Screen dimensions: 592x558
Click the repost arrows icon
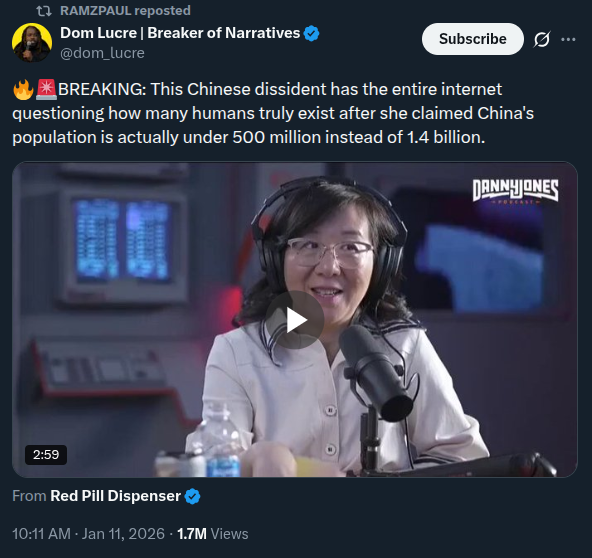click(x=44, y=11)
